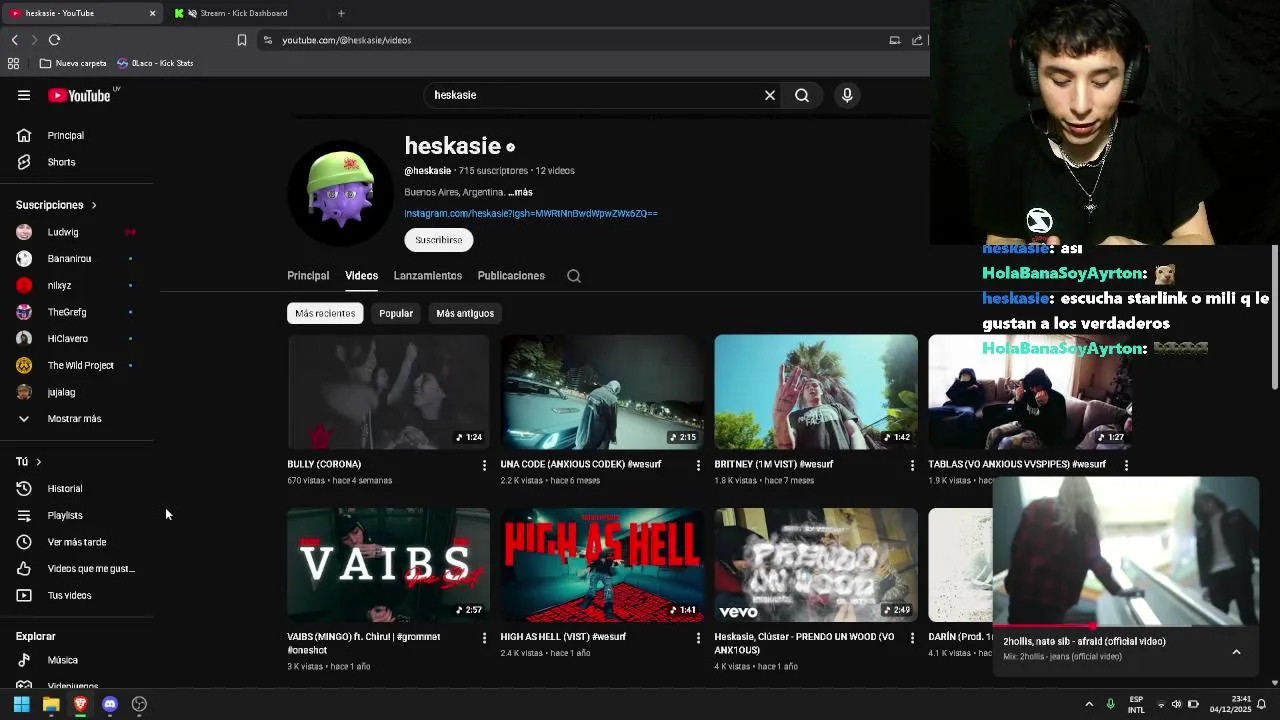The width and height of the screenshot is (1280, 720).
Task: Expand the Tú section arrow
Action: point(39,462)
